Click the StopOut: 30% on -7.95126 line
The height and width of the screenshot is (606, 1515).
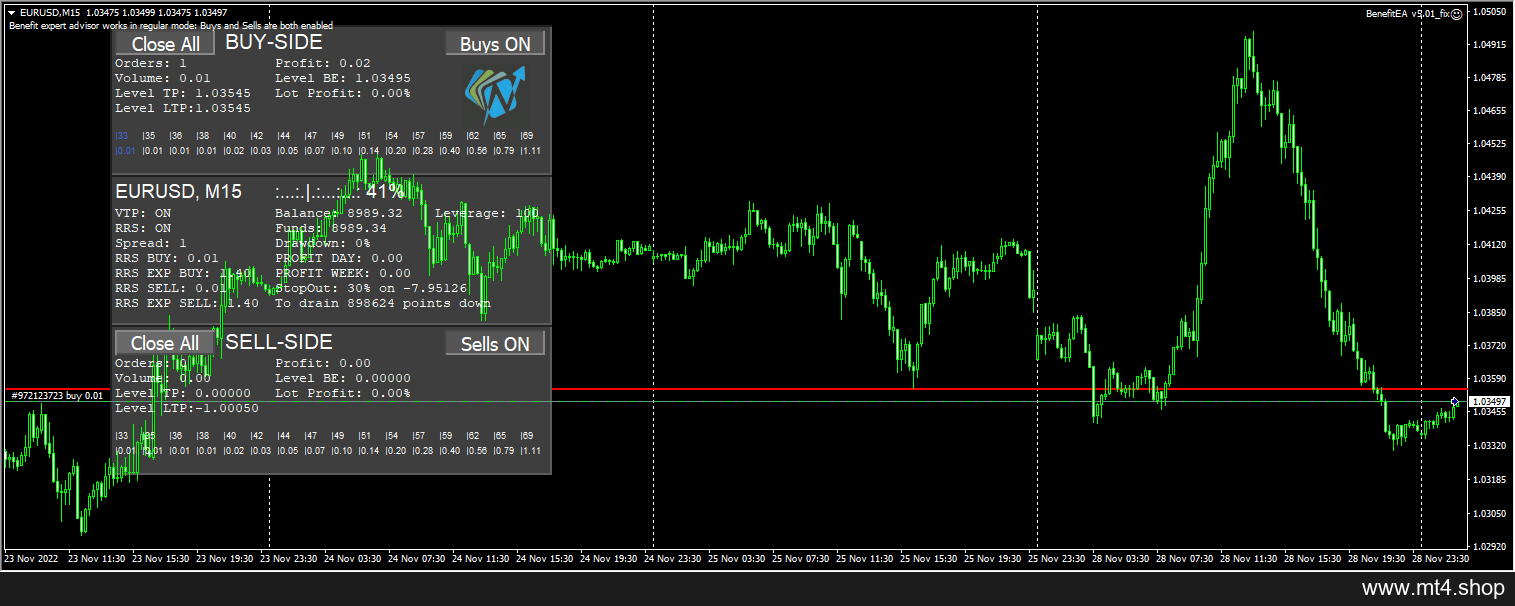point(371,288)
